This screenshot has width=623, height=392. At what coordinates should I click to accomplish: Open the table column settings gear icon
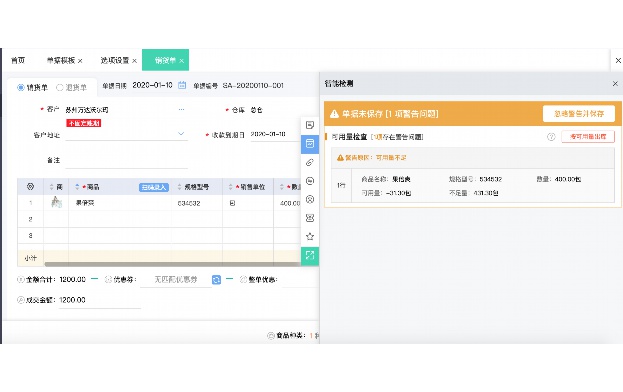(30, 187)
